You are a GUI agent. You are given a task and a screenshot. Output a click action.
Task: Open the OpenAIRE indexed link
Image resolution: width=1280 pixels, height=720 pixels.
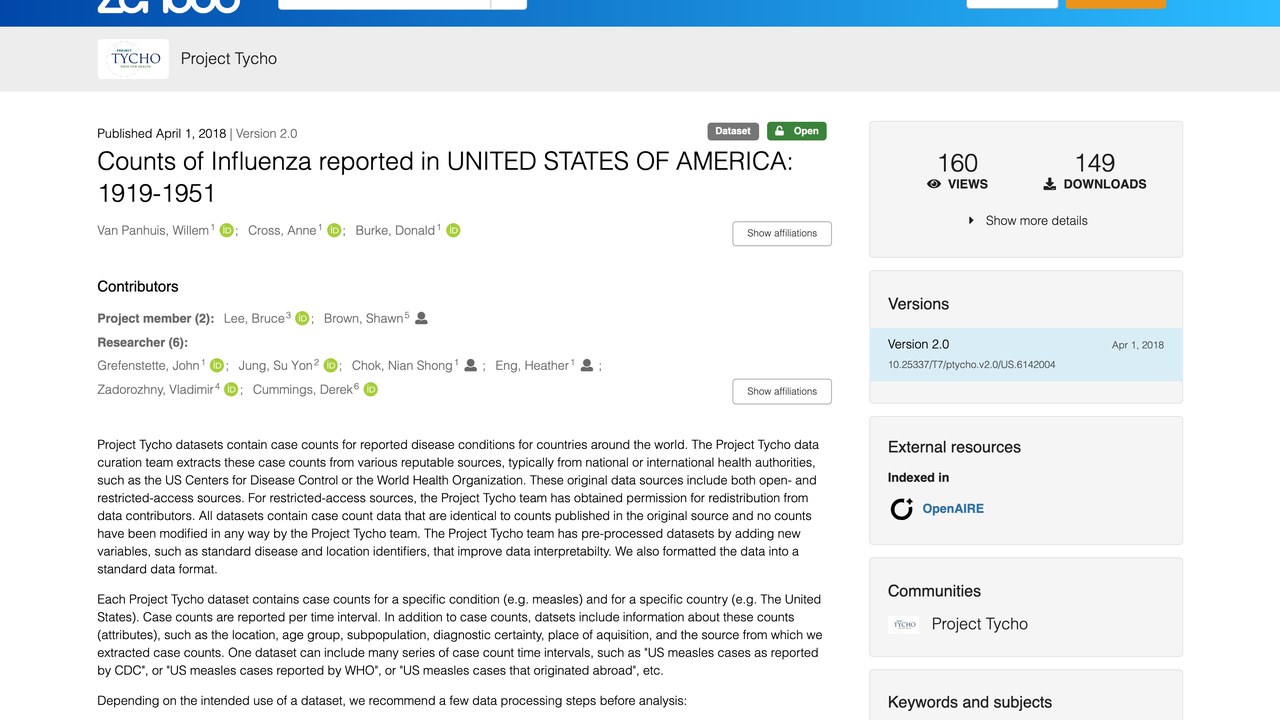click(x=953, y=508)
